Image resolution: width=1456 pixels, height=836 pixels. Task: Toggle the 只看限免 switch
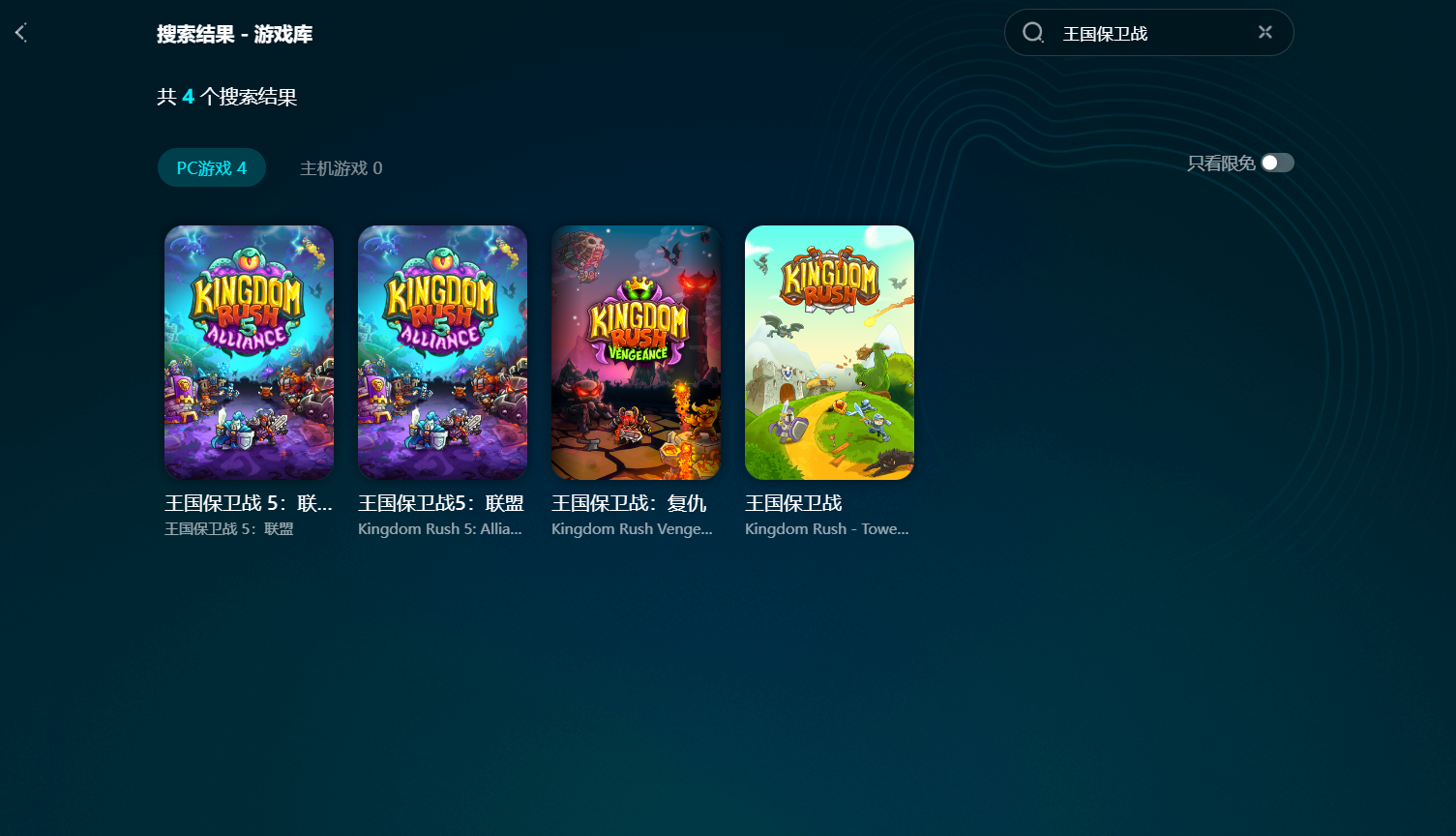[x=1277, y=163]
